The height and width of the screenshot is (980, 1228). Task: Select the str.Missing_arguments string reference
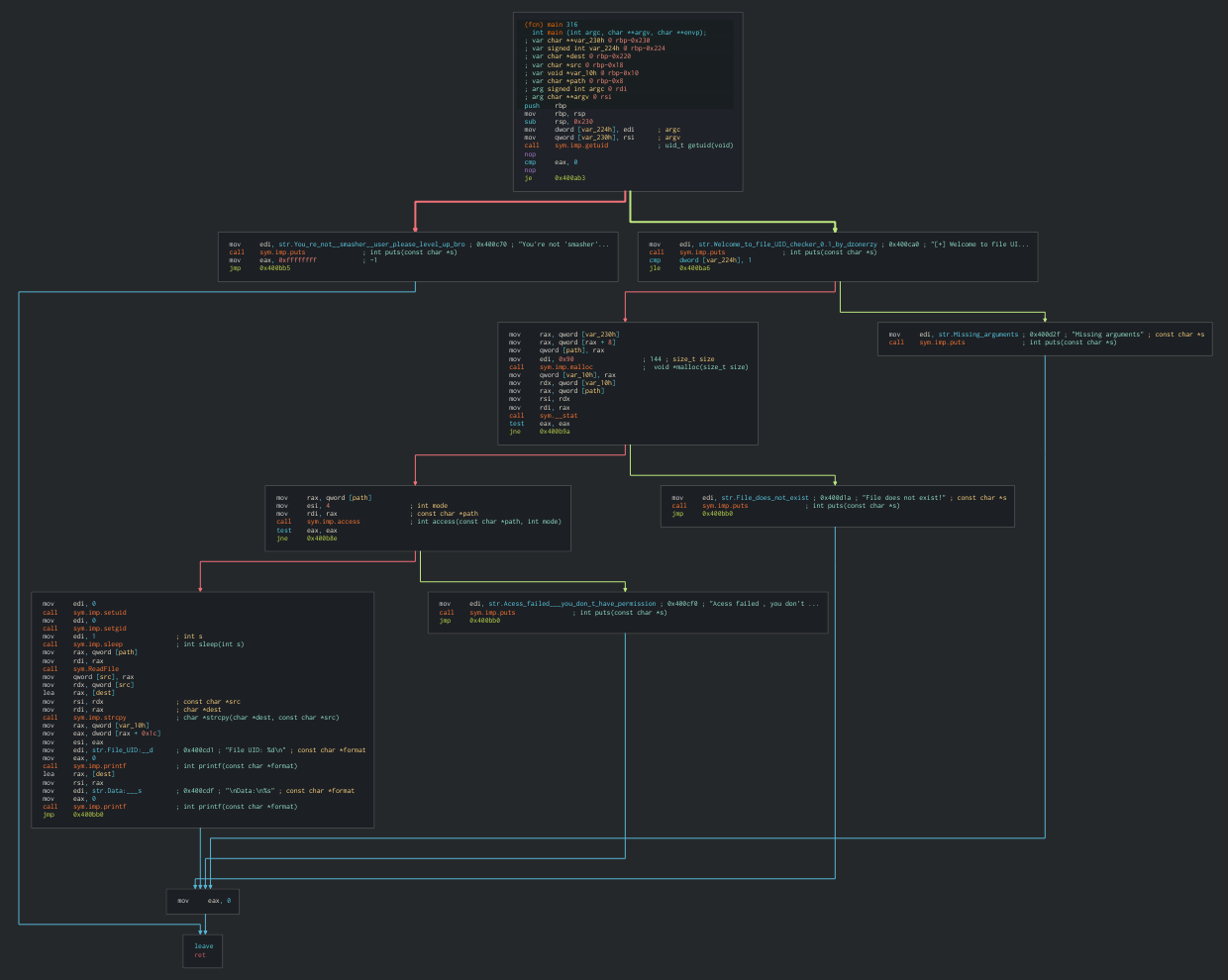click(x=977, y=335)
